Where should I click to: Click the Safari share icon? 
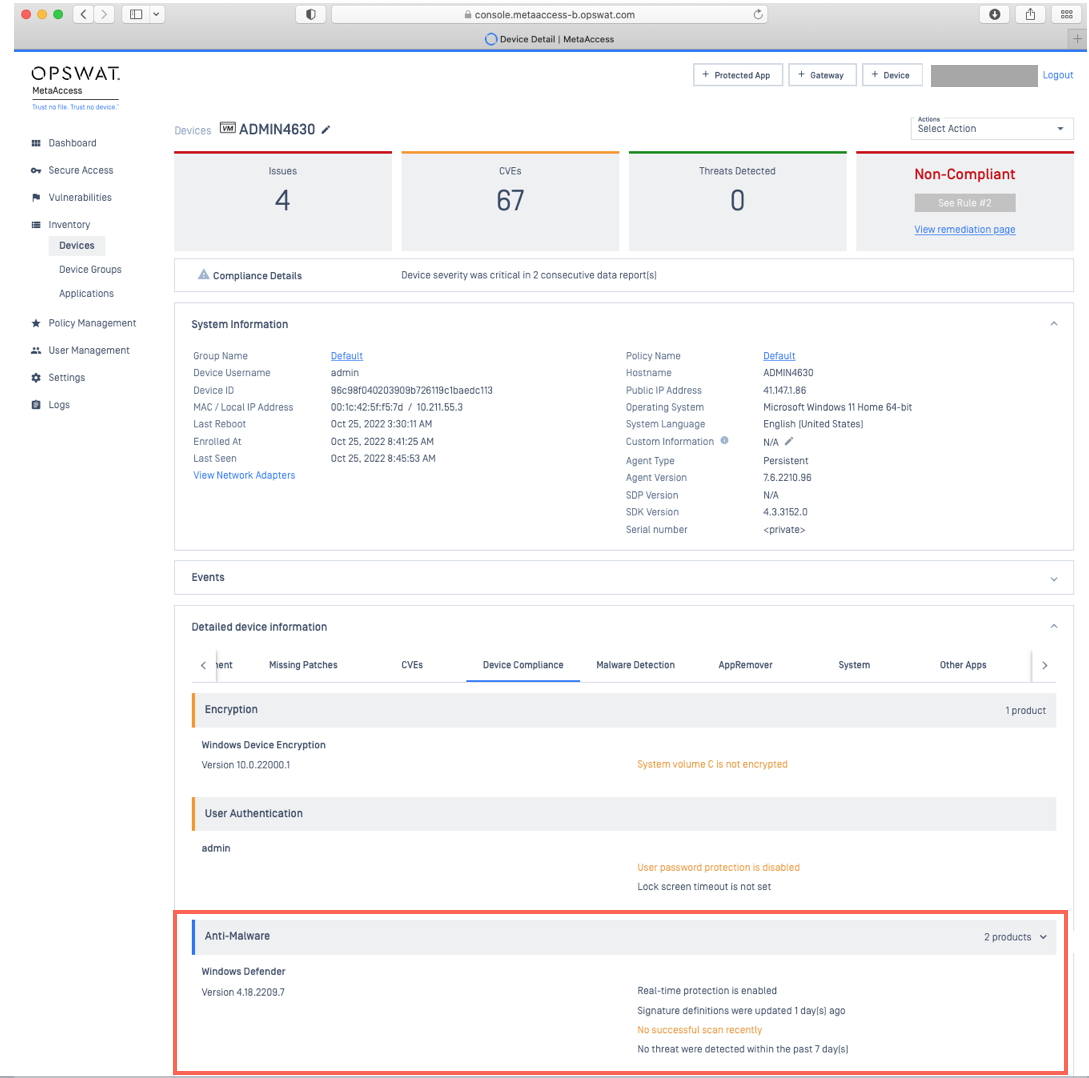(1031, 14)
